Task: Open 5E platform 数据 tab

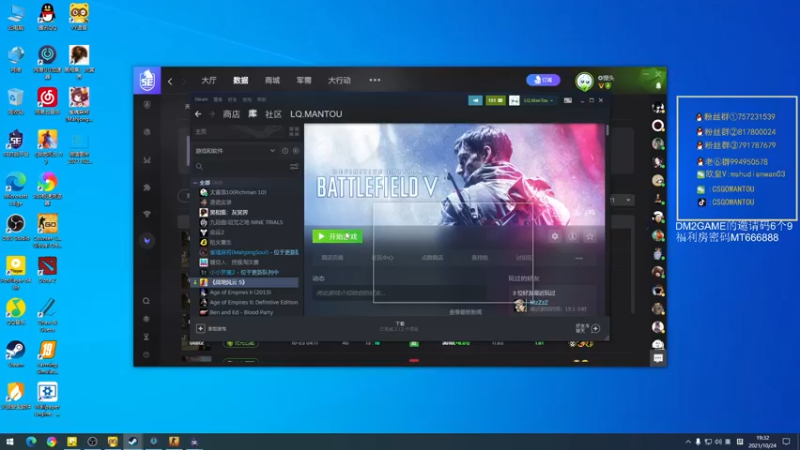Action: [x=240, y=80]
